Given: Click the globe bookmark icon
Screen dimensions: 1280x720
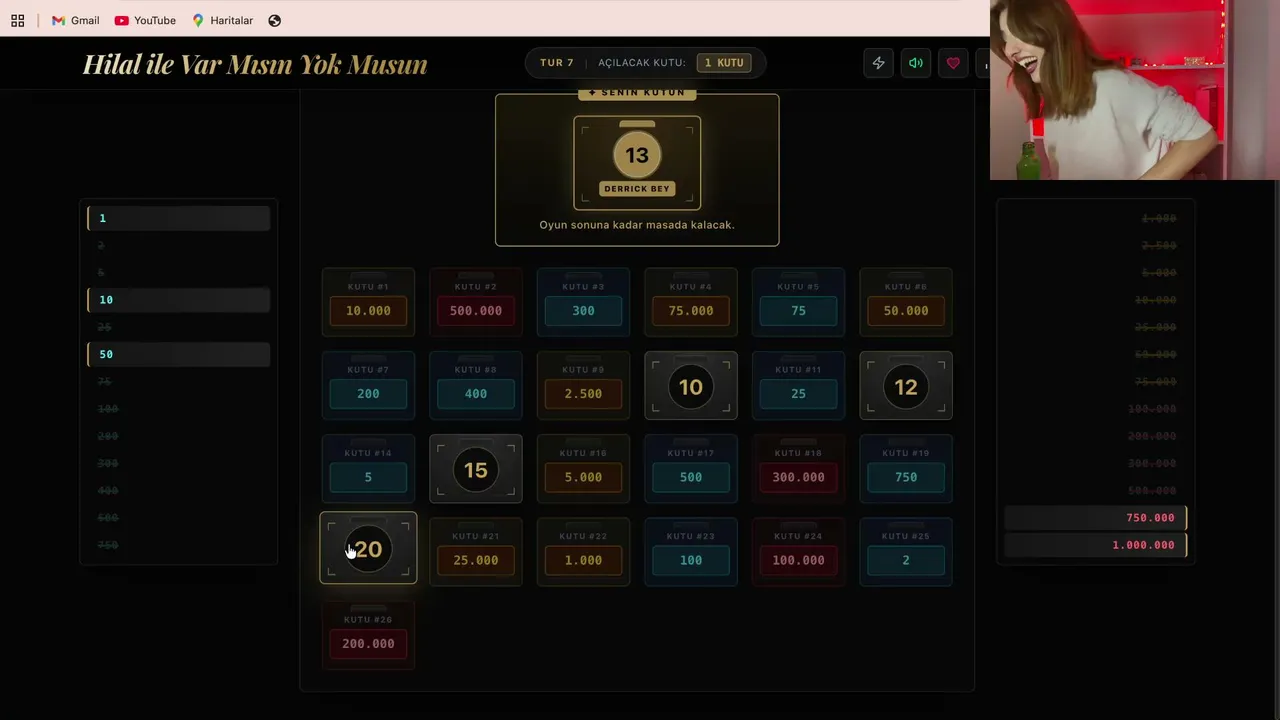Looking at the screenshot, I should pyautogui.click(x=275, y=20).
